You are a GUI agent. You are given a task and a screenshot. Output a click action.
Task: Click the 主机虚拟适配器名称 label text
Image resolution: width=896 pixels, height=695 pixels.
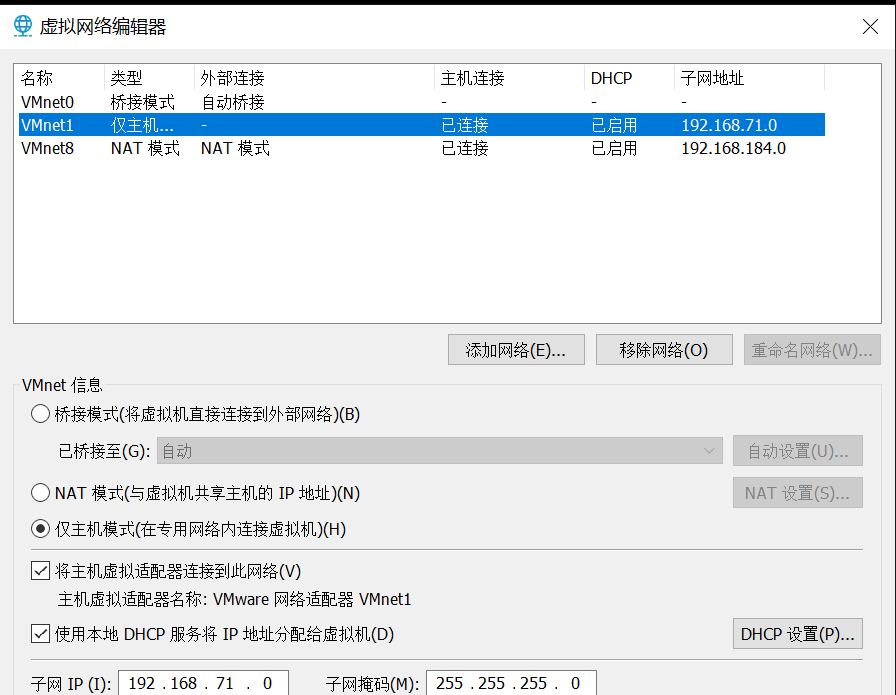click(133, 599)
